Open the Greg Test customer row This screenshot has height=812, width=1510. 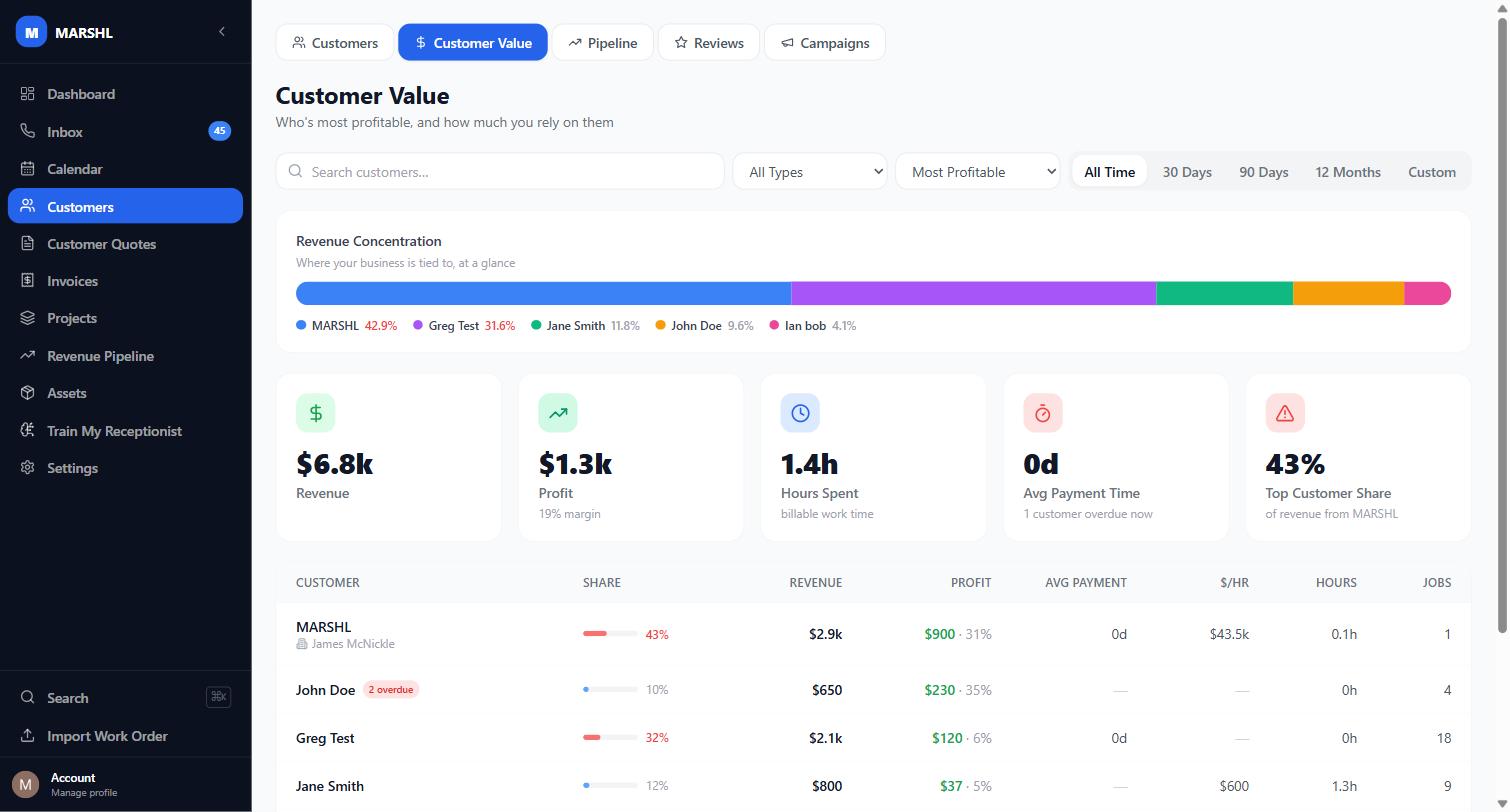873,738
